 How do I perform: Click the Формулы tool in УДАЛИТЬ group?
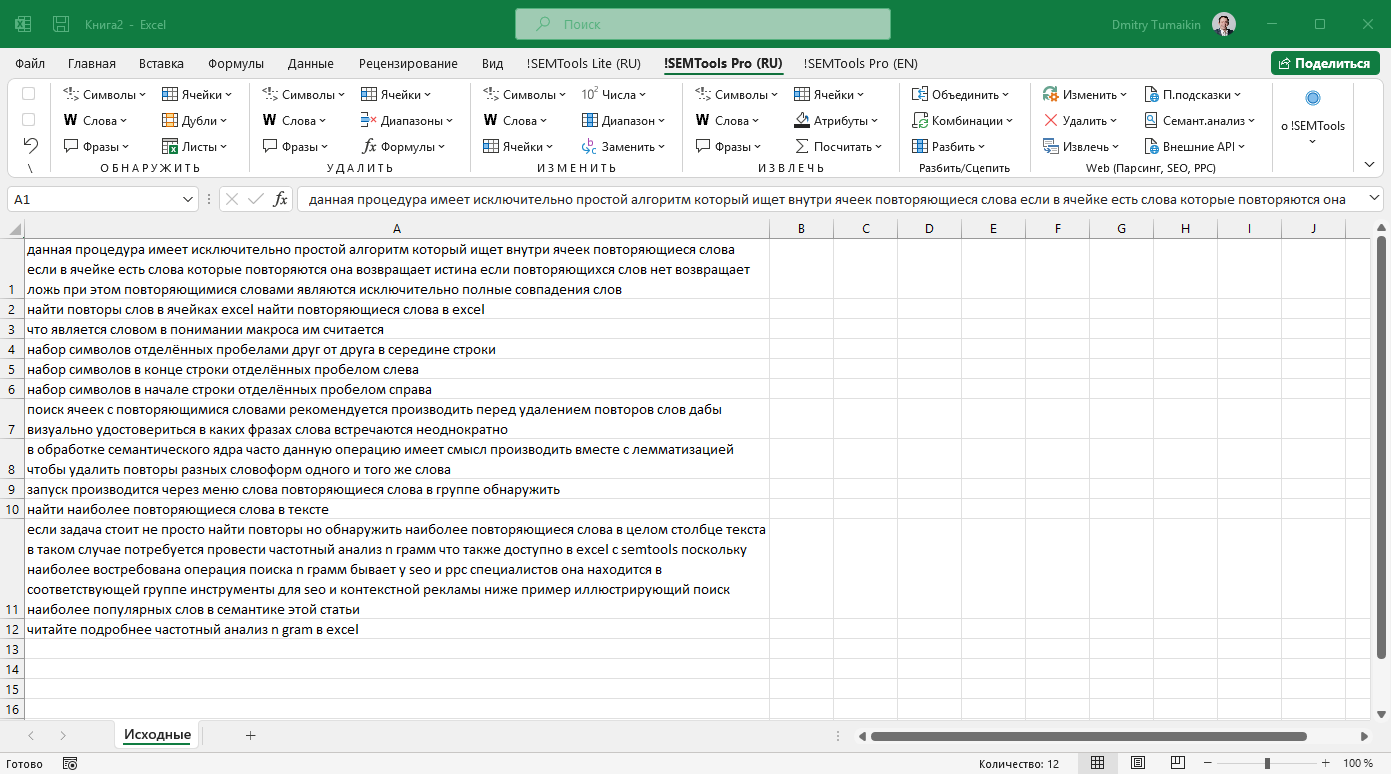pos(403,147)
